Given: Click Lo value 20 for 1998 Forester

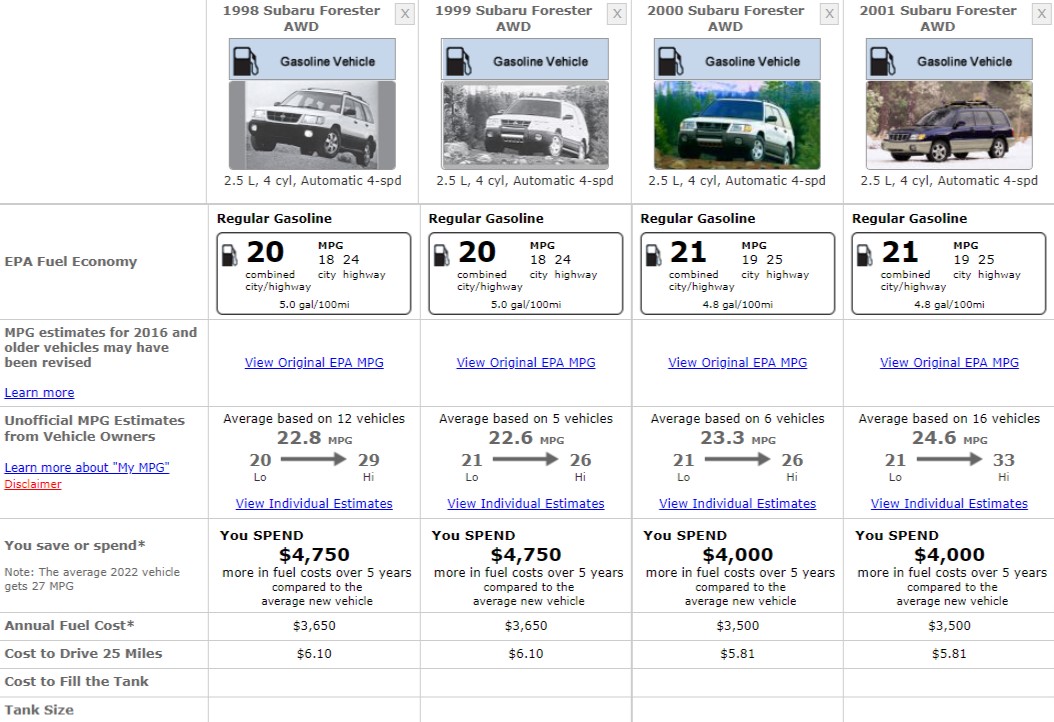Looking at the screenshot, I should click(x=260, y=460).
